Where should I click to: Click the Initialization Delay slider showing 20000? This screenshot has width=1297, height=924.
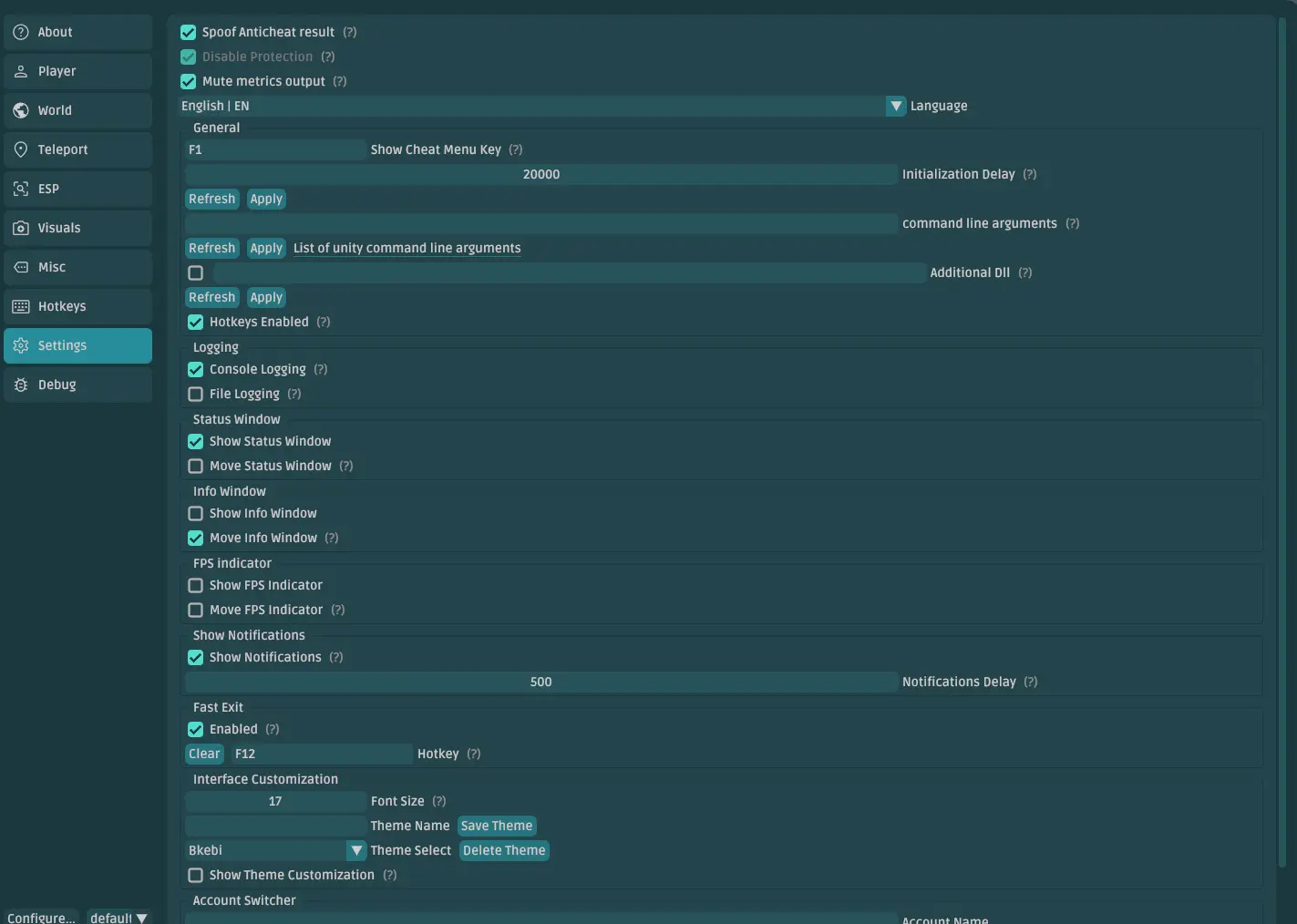click(541, 174)
